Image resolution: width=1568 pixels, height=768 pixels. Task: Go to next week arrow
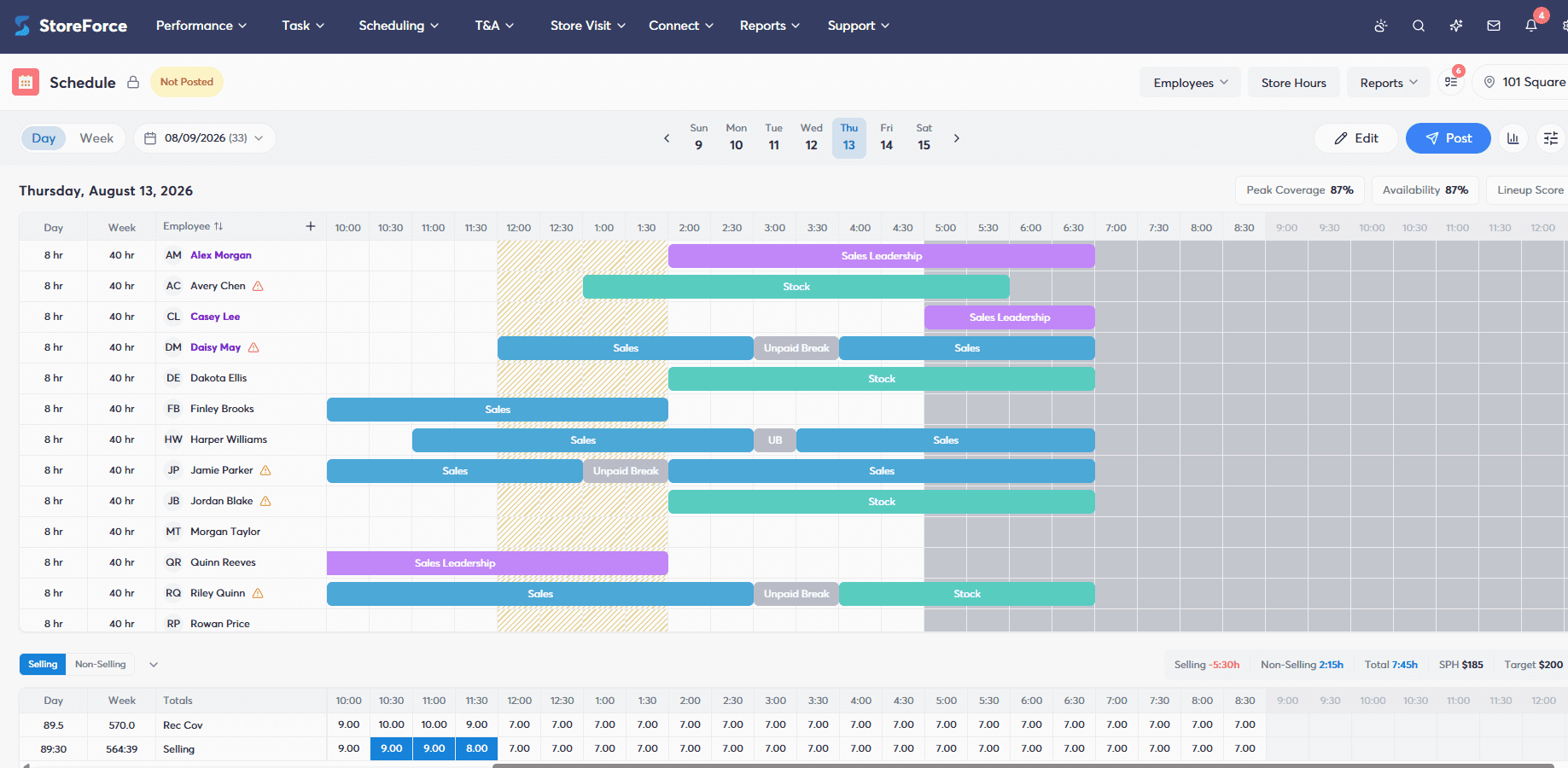pyautogui.click(x=956, y=138)
